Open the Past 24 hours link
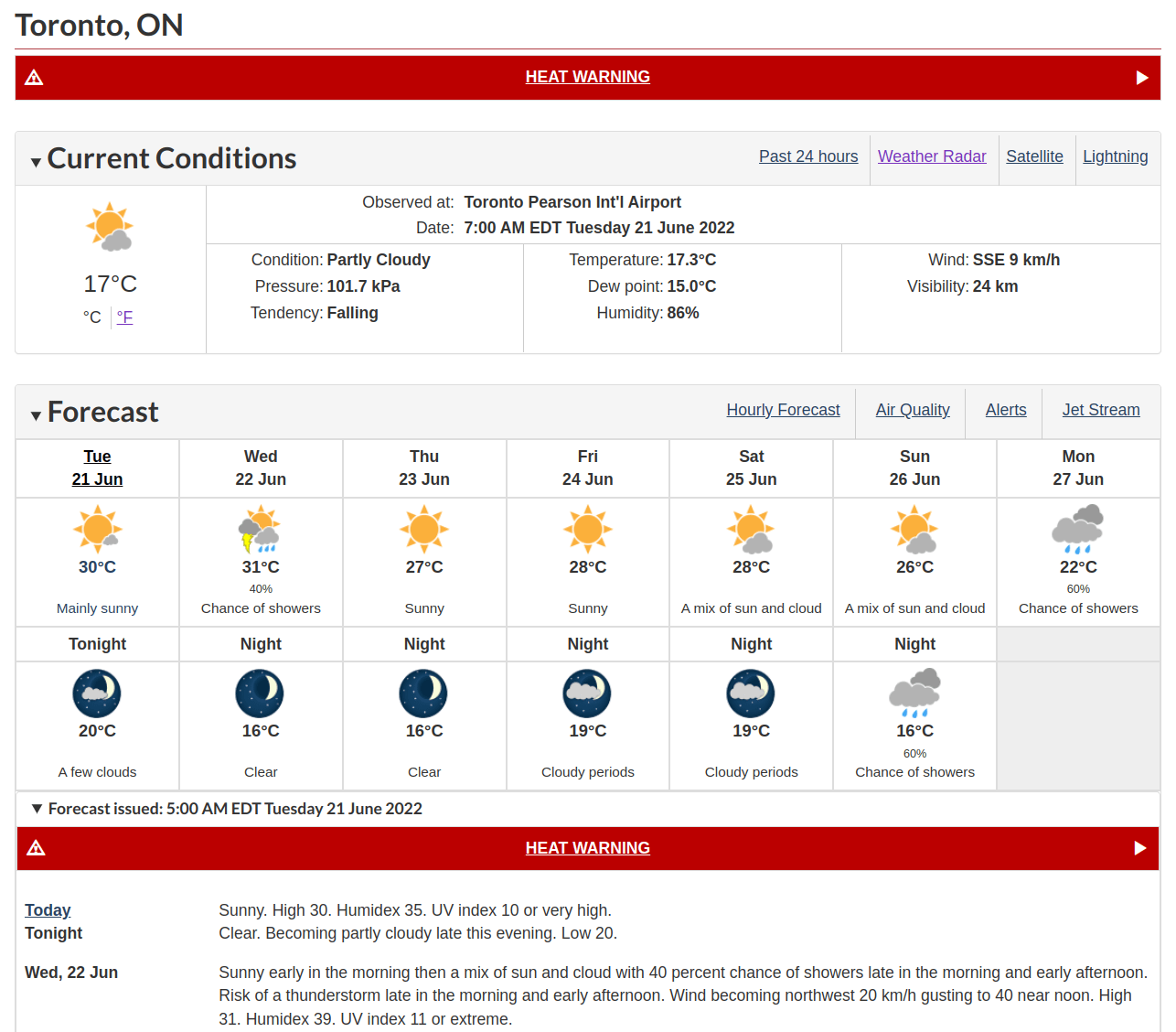The height and width of the screenshot is (1032, 1176). pyautogui.click(x=808, y=156)
